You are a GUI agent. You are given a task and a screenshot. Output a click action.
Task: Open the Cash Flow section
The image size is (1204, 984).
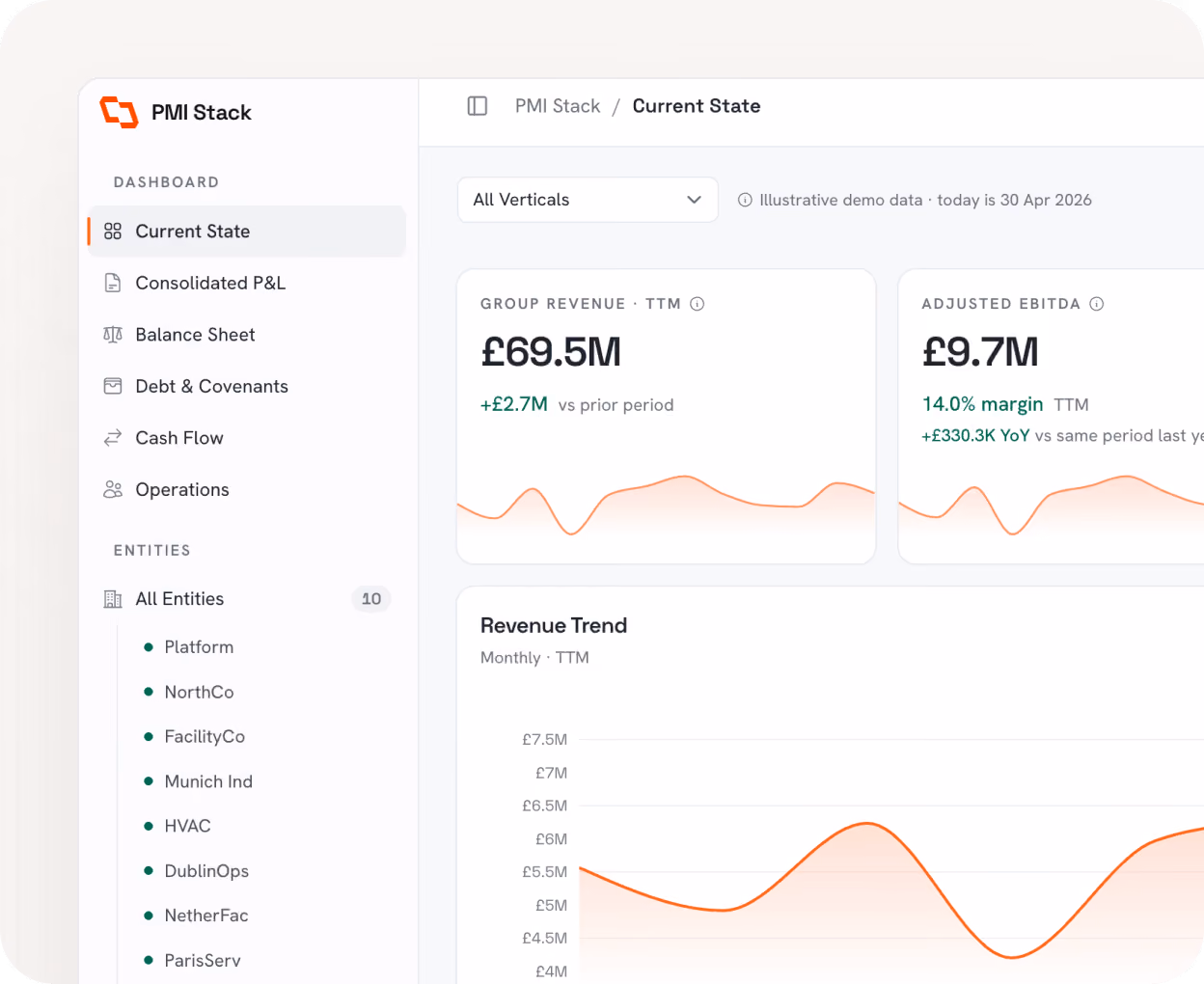[247, 438]
